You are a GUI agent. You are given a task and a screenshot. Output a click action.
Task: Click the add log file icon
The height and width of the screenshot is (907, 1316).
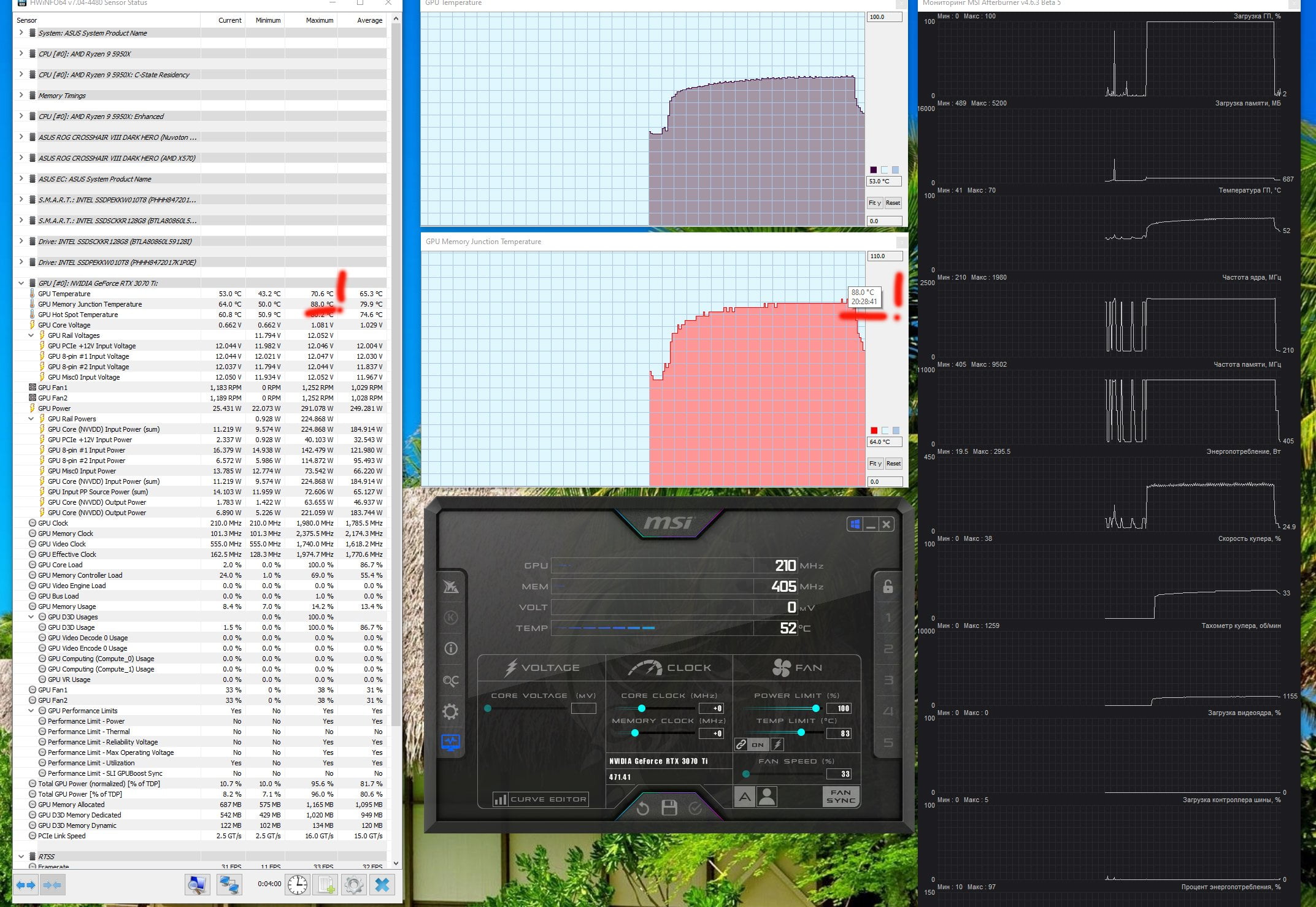click(326, 884)
